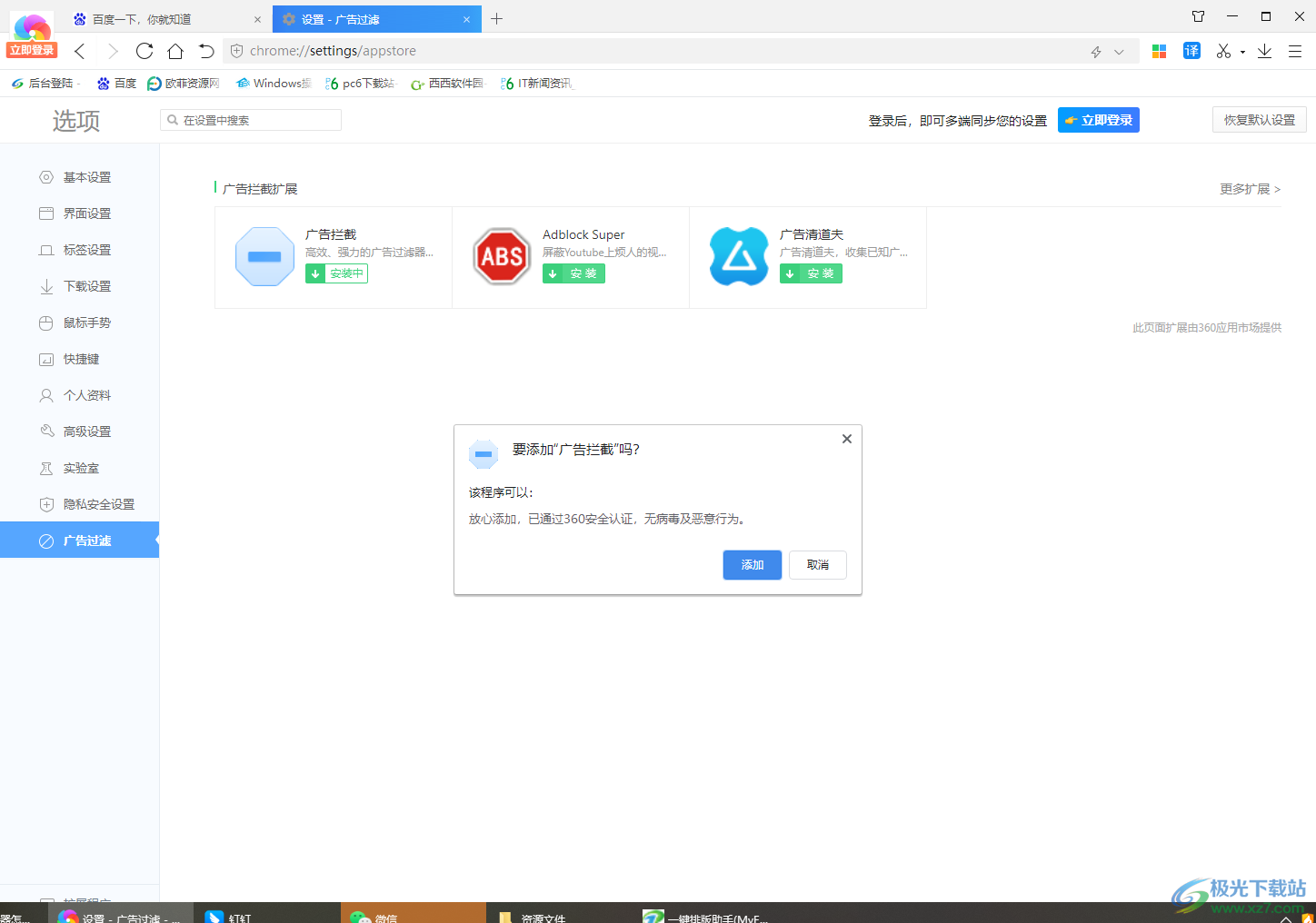Click the 广告拦截 extension icon
Viewport: 1316px width, 923px height.
pyautogui.click(x=264, y=256)
